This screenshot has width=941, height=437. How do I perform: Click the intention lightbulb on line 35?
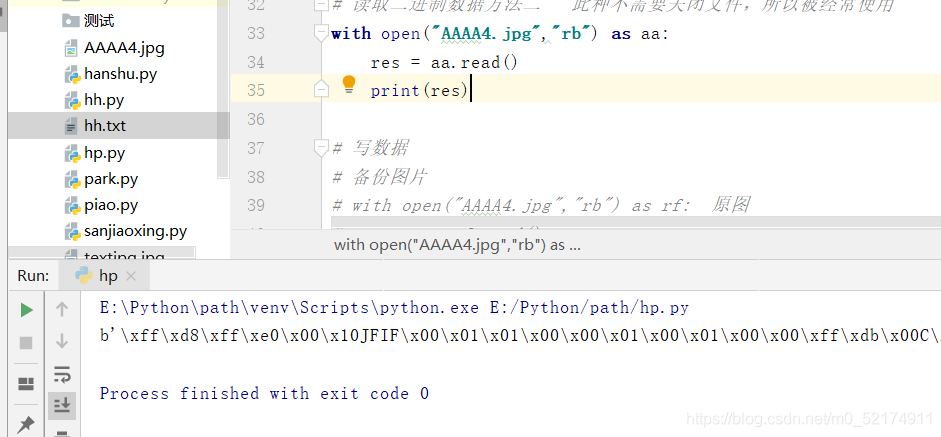349,85
